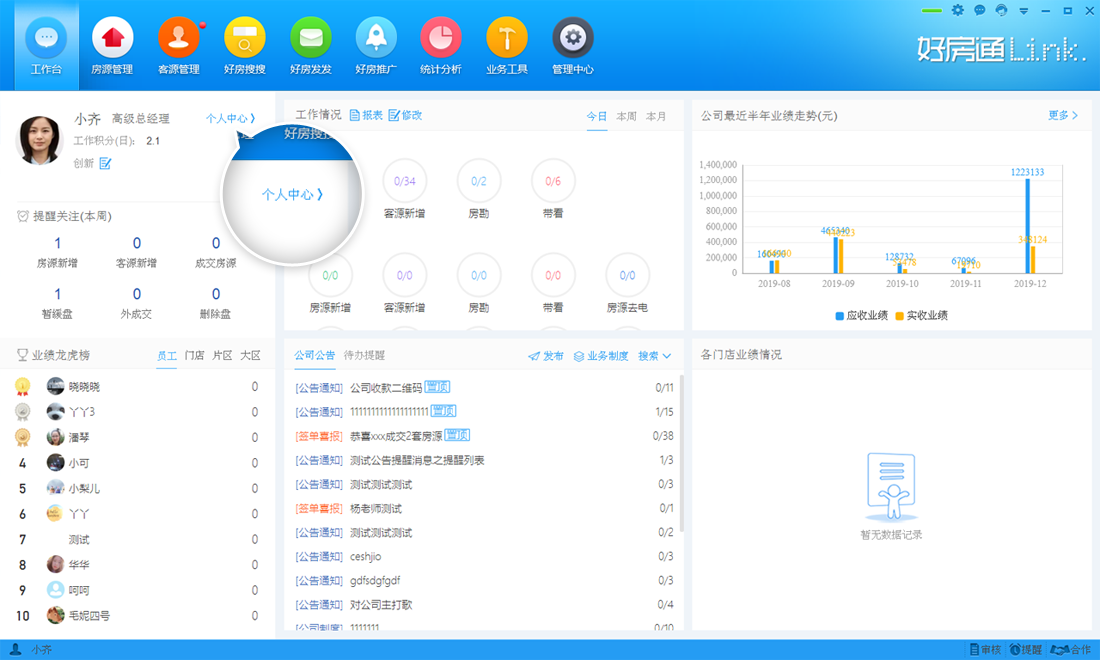Viewport: 1100px width, 660px height.
Task: Open 好房搜搜 from the top navigation
Action: click(244, 45)
